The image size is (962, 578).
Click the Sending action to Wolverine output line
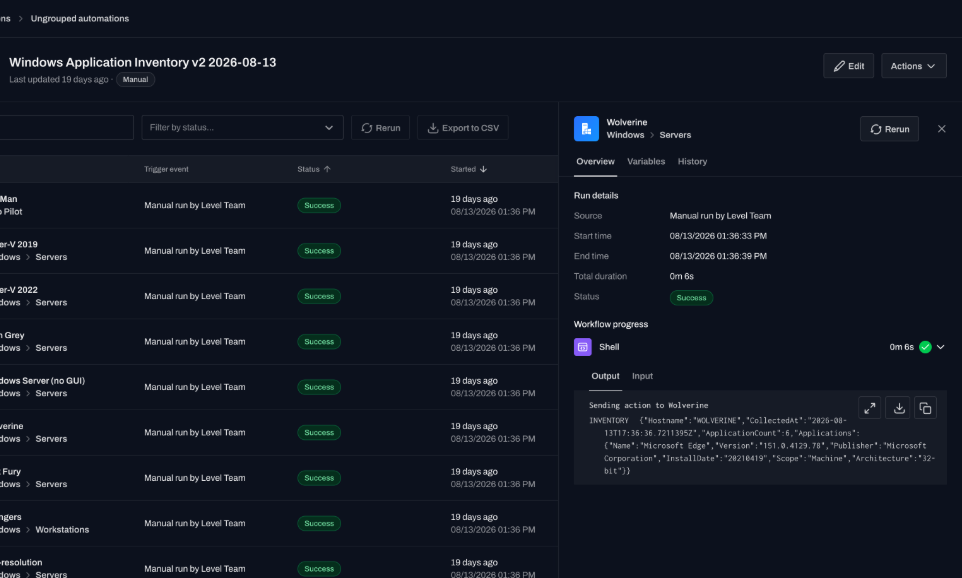point(648,406)
